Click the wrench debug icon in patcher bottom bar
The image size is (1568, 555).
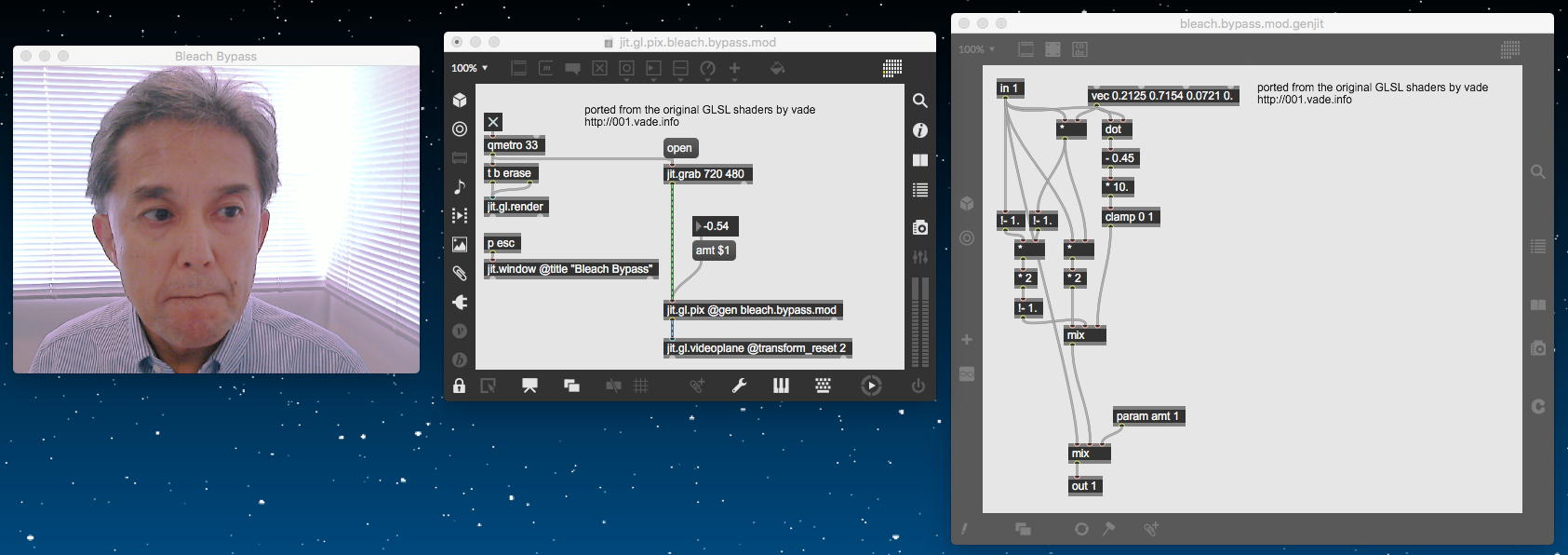pyautogui.click(x=740, y=386)
